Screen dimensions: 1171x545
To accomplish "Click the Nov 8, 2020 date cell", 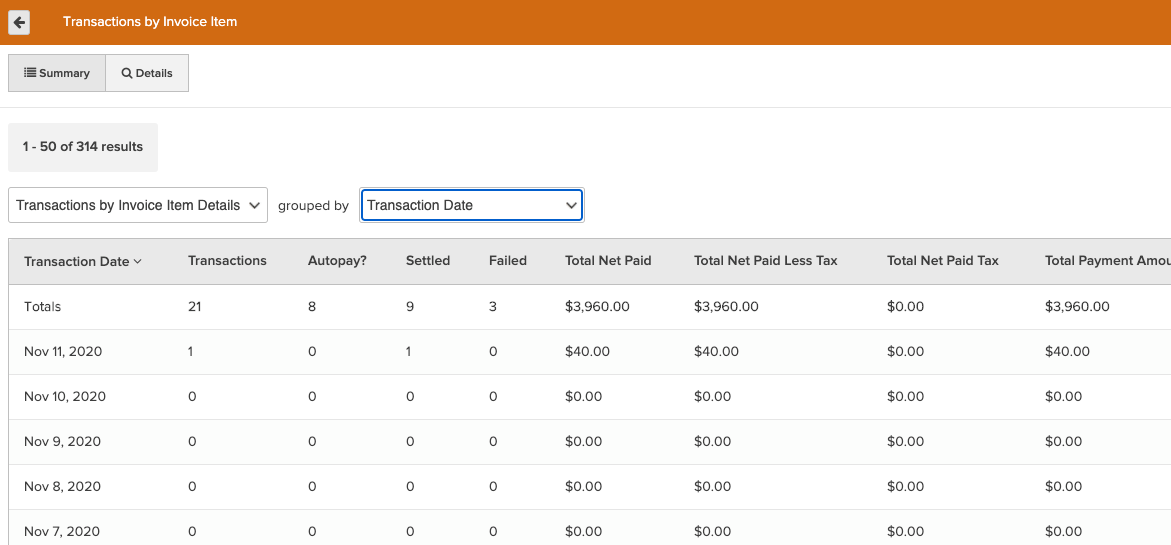I will click(62, 486).
